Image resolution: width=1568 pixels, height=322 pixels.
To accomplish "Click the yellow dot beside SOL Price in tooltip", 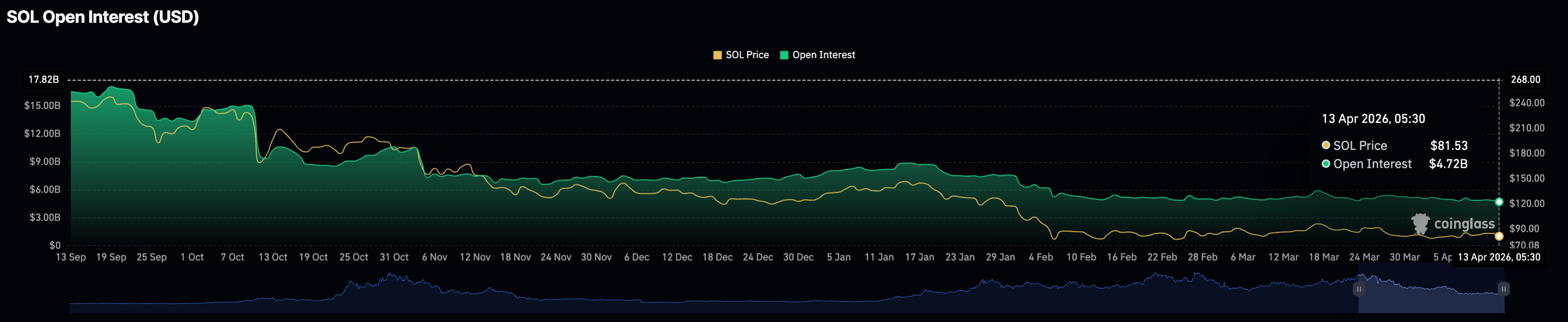I will 1325,145.
